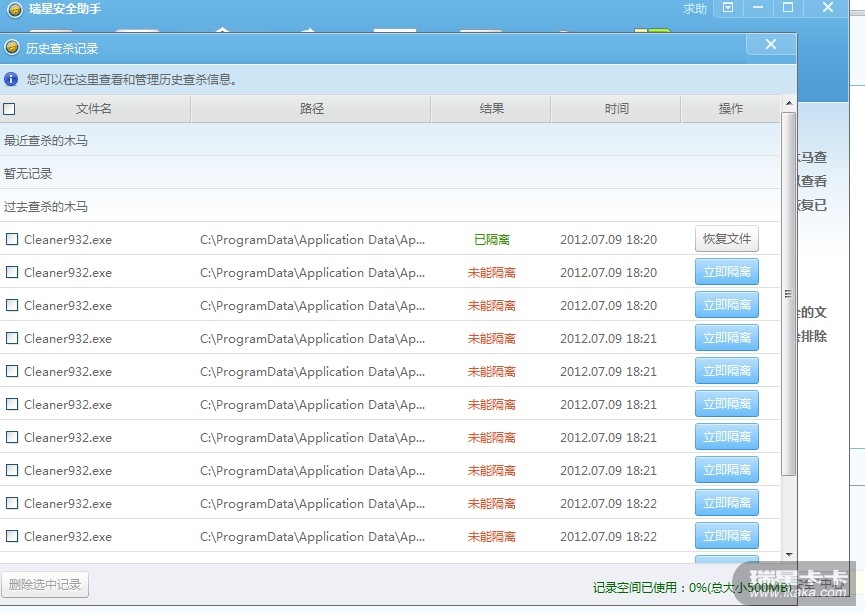
Task: Click the scrollbar down arrow in the record list
Action: [789, 555]
